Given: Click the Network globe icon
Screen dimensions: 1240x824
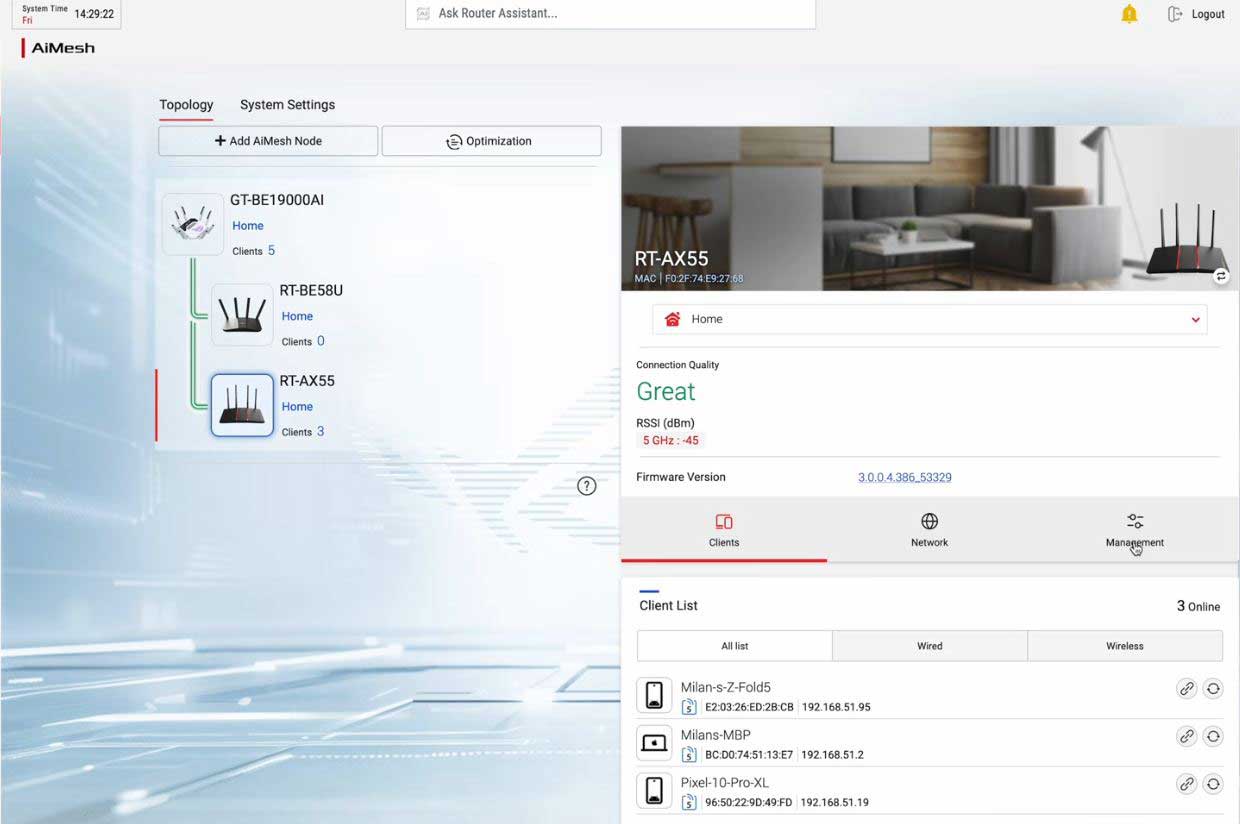Looking at the screenshot, I should [929, 521].
